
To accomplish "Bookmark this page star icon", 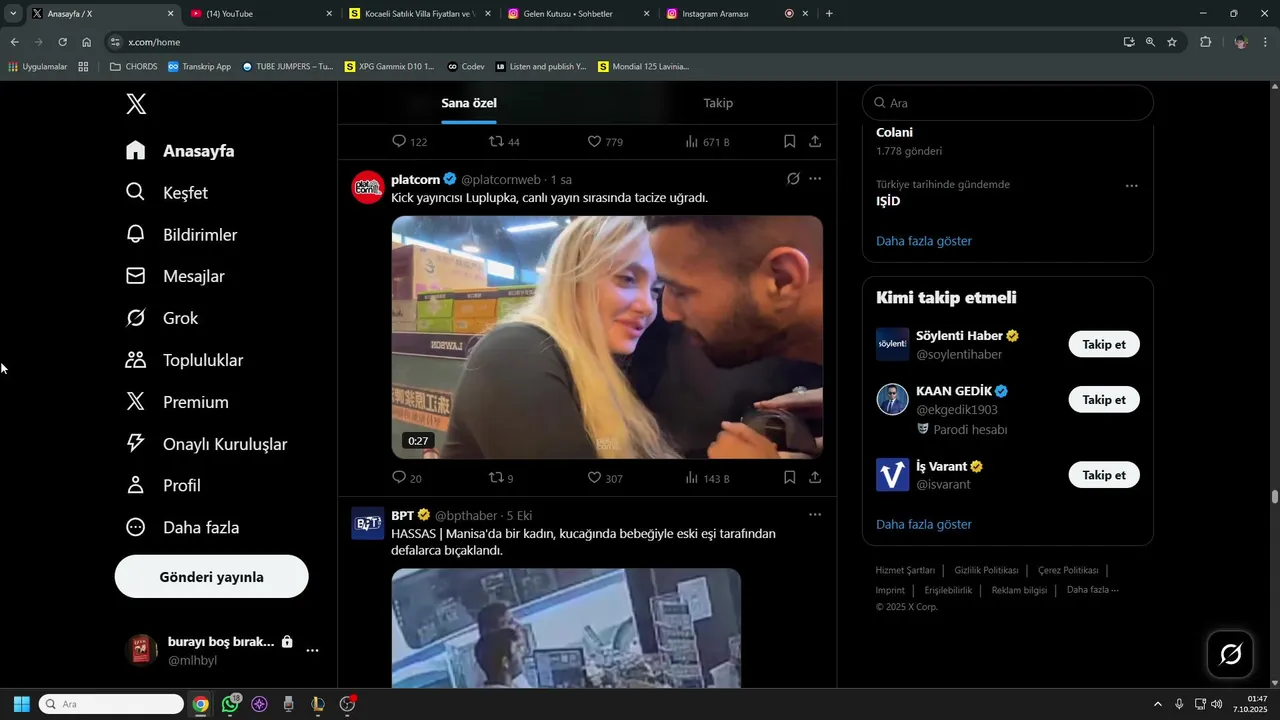I will pyautogui.click(x=1172, y=42).
